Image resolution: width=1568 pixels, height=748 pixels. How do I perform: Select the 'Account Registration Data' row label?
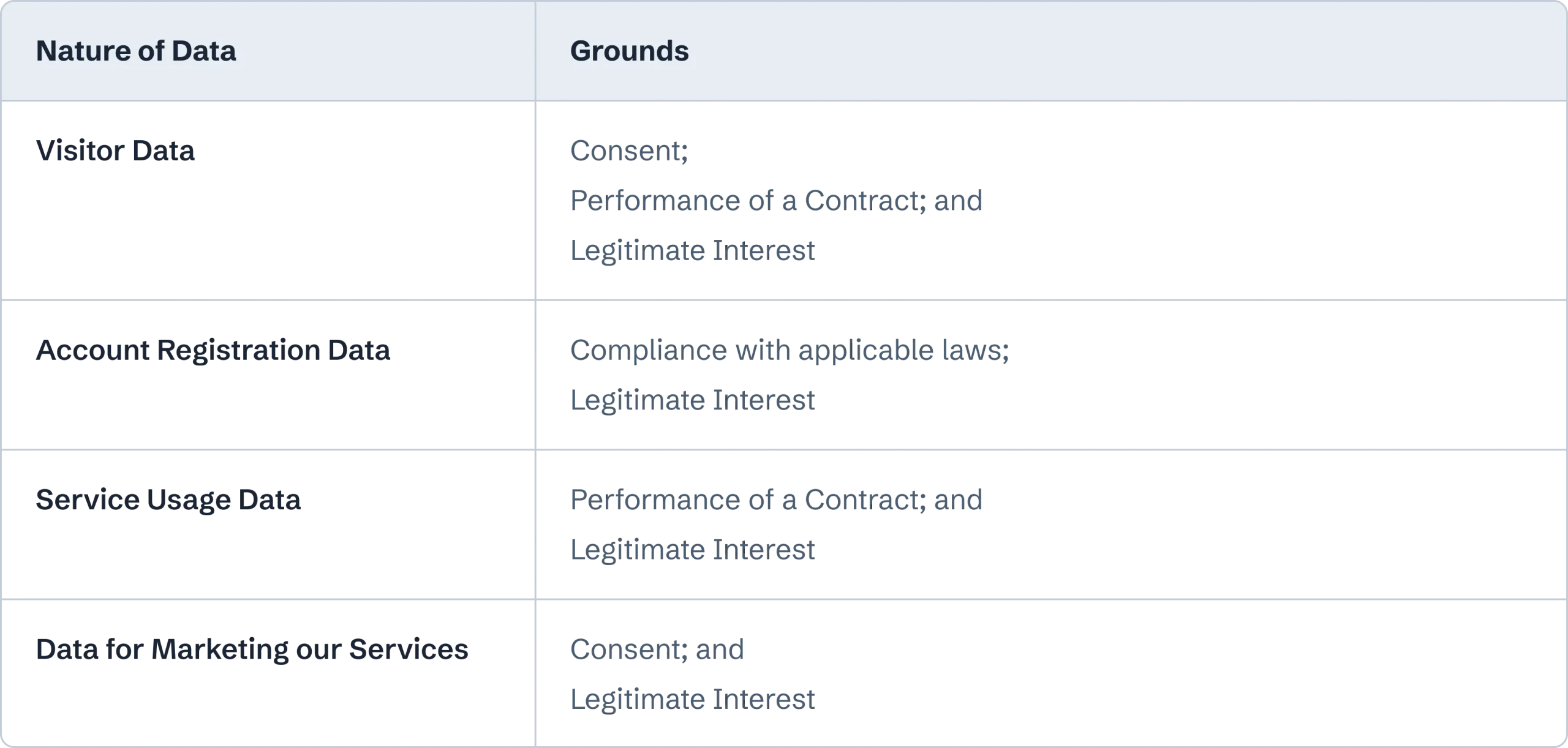(x=213, y=351)
